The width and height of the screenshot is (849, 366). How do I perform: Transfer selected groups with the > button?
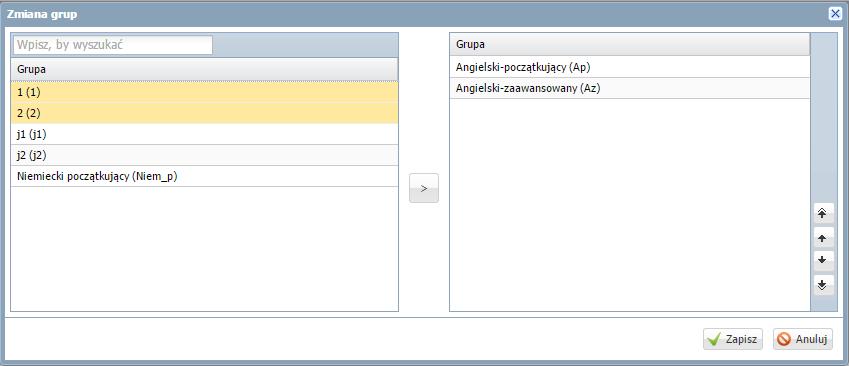pyautogui.click(x=424, y=188)
